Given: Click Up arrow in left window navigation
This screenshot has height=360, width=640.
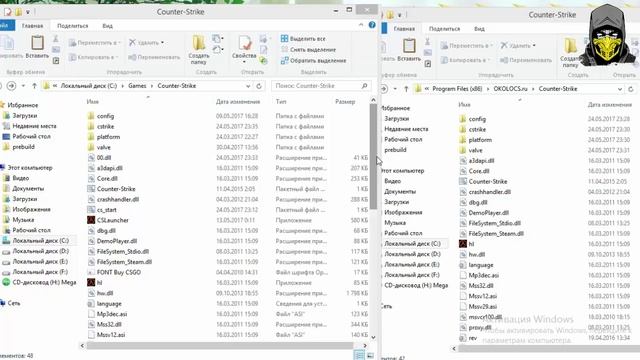Looking at the screenshot, I should point(34,86).
